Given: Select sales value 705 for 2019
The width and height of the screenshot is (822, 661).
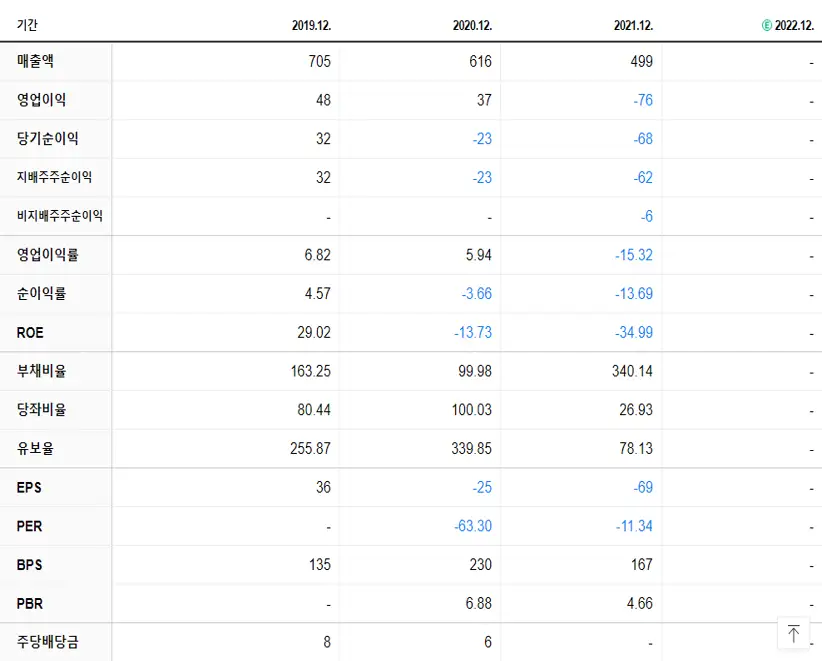Looking at the screenshot, I should [320, 61].
